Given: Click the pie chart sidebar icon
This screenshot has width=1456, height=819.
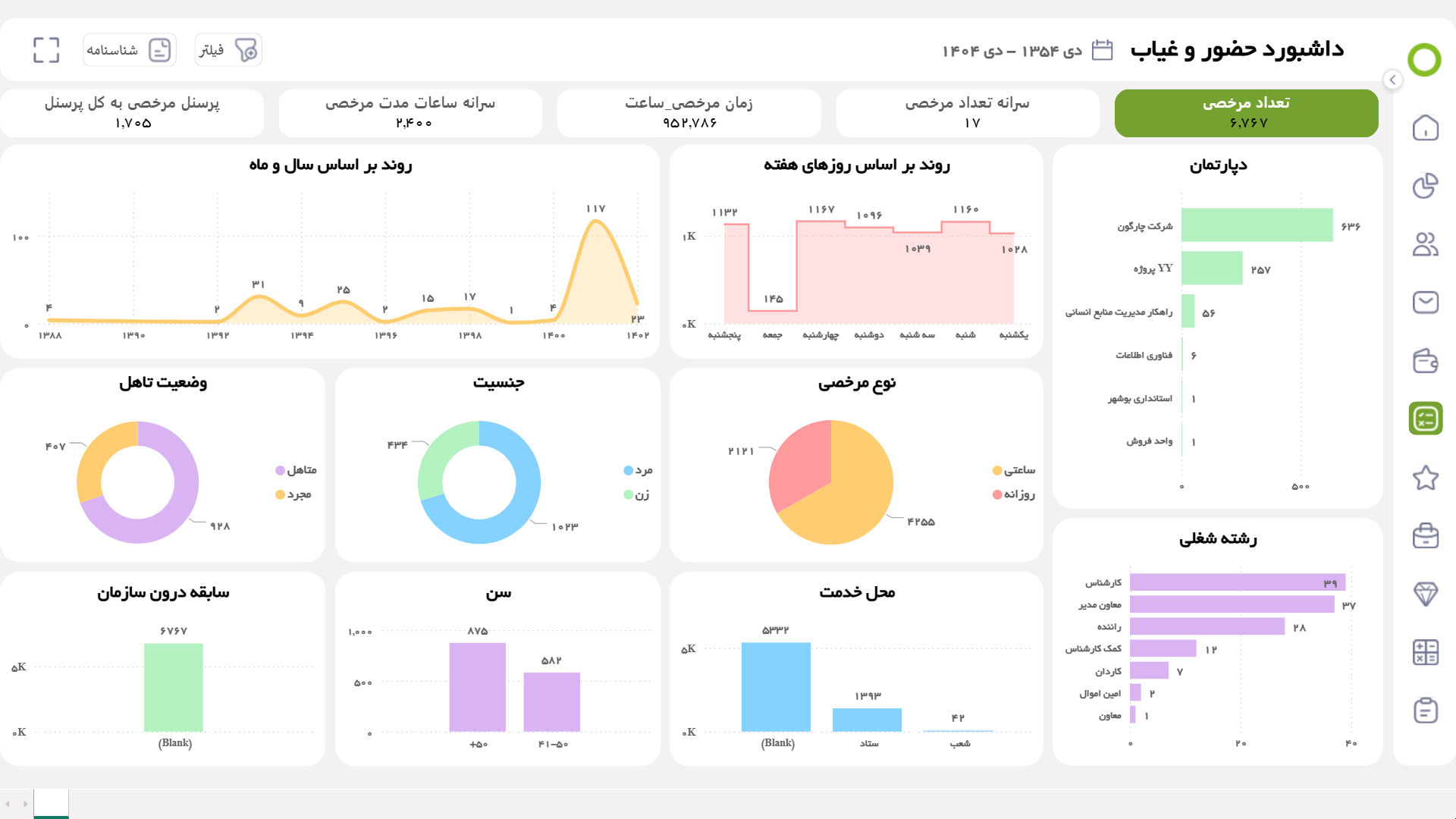Looking at the screenshot, I should click(x=1425, y=186).
